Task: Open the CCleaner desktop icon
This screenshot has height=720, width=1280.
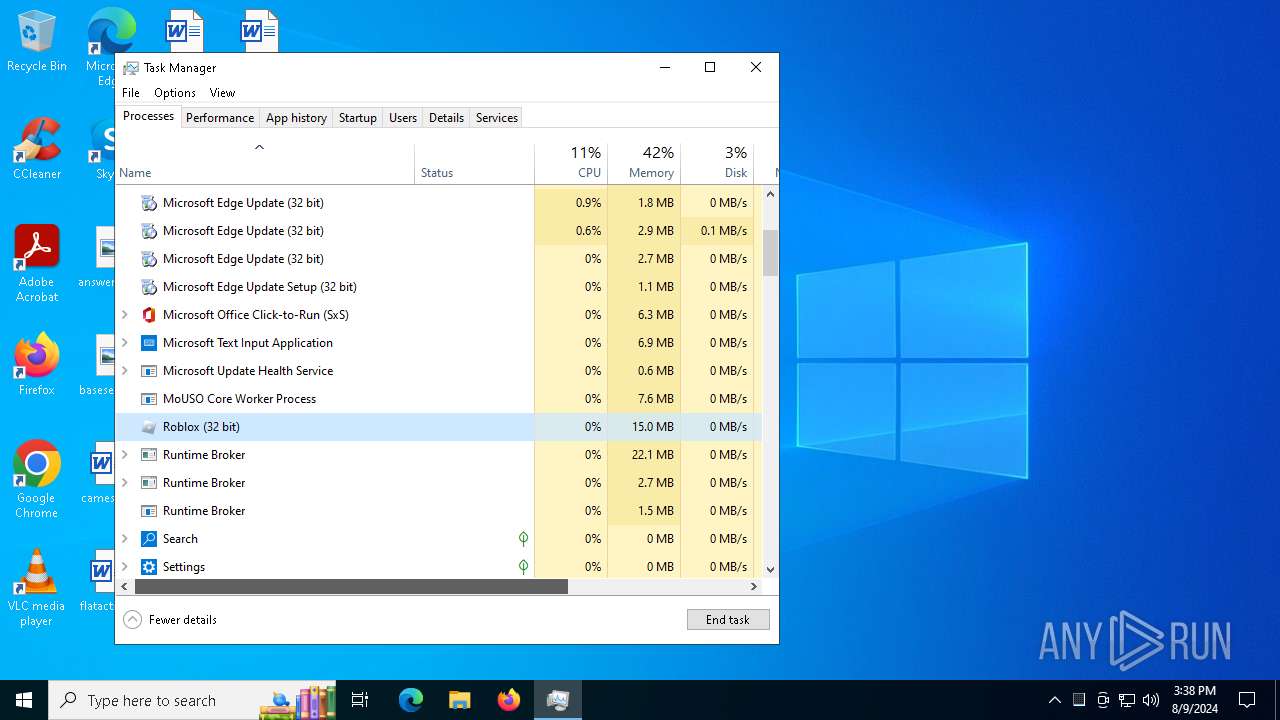Action: [36, 149]
